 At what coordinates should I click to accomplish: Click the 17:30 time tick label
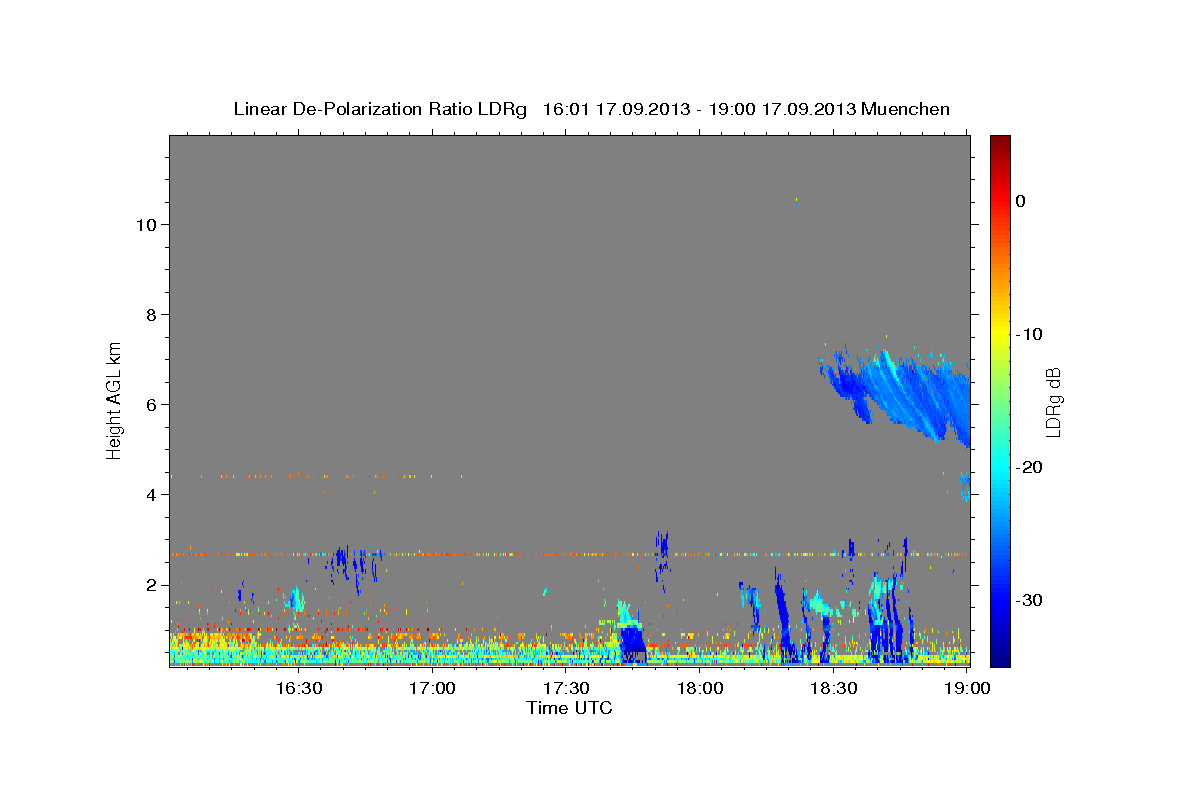(566, 689)
